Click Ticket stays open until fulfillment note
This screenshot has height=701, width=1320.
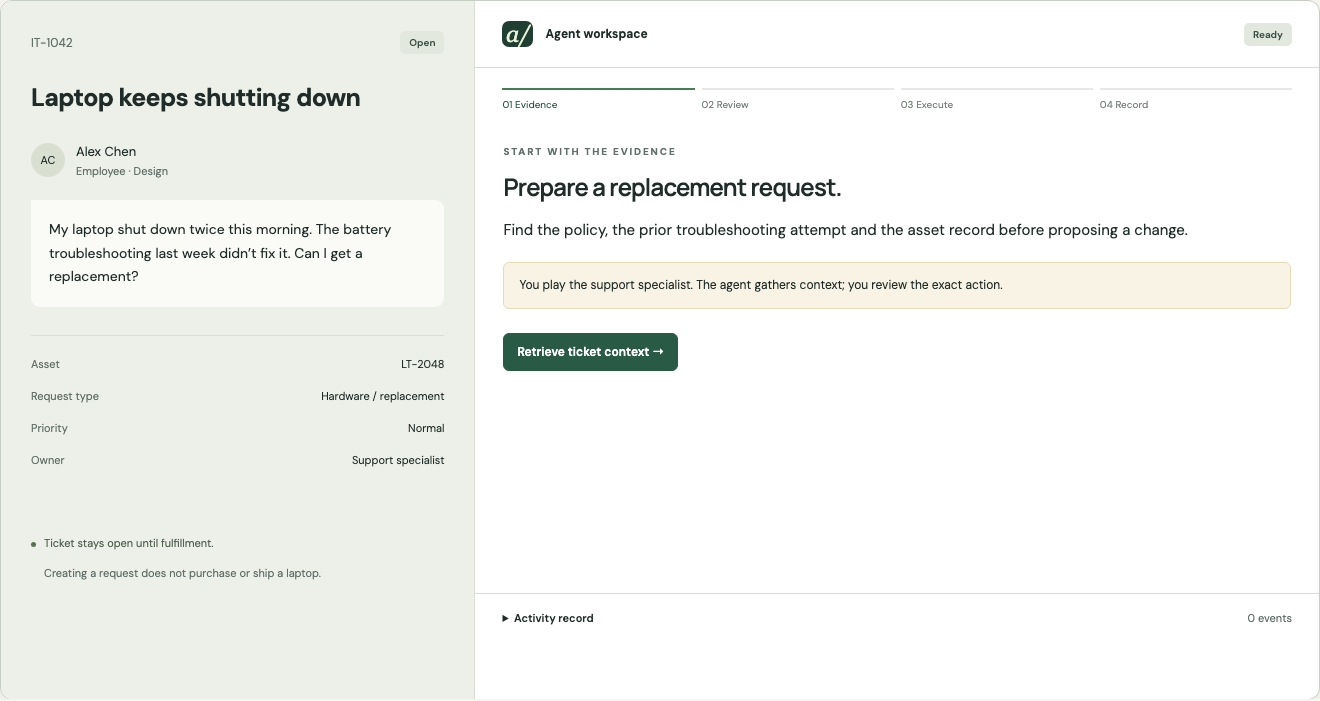click(129, 544)
